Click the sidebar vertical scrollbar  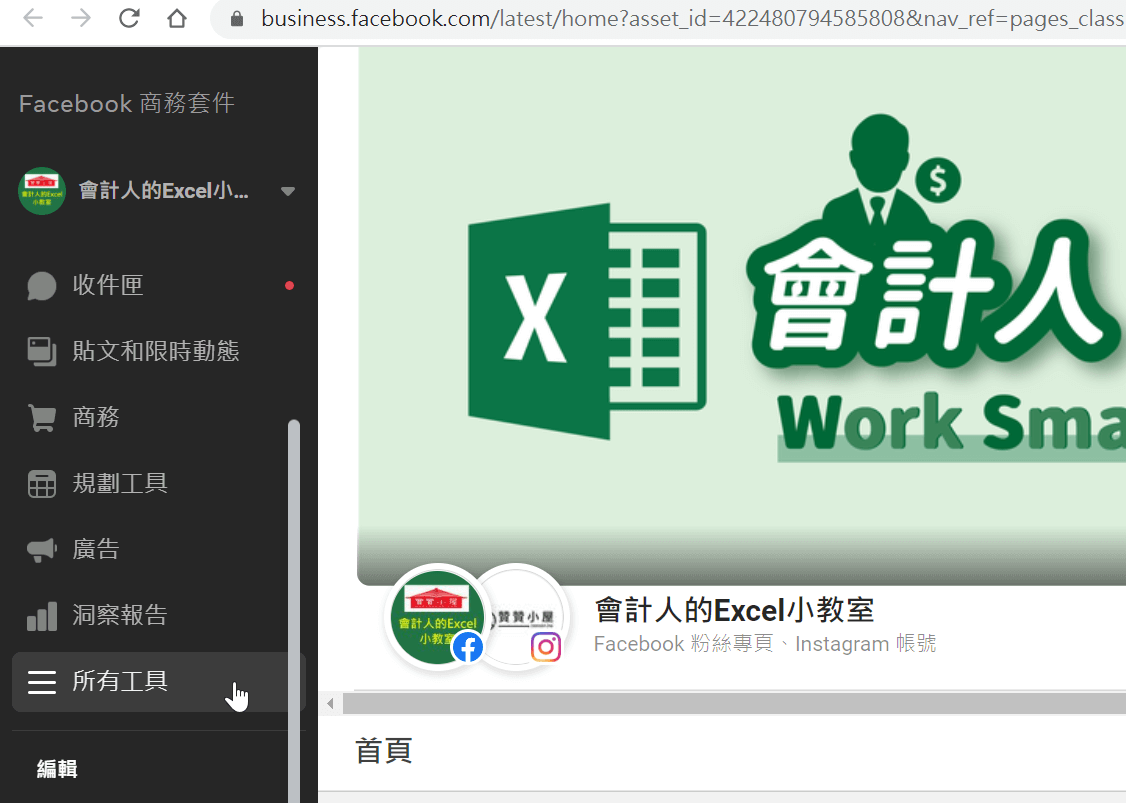(294, 611)
